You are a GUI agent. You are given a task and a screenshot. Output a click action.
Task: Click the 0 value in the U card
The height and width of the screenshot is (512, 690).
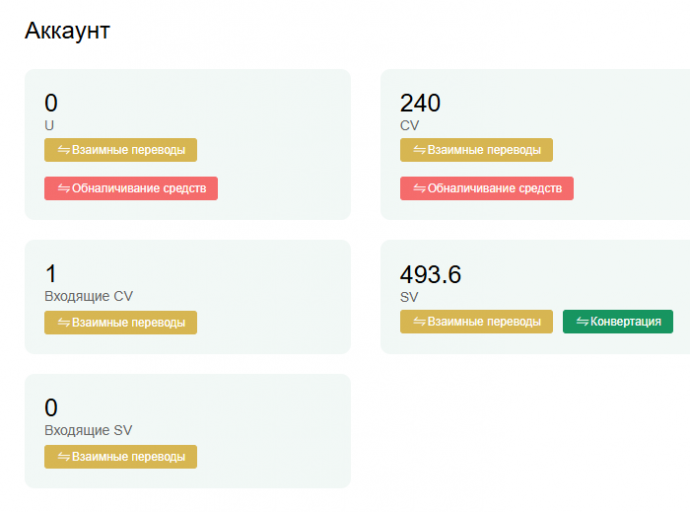pyautogui.click(x=51, y=103)
